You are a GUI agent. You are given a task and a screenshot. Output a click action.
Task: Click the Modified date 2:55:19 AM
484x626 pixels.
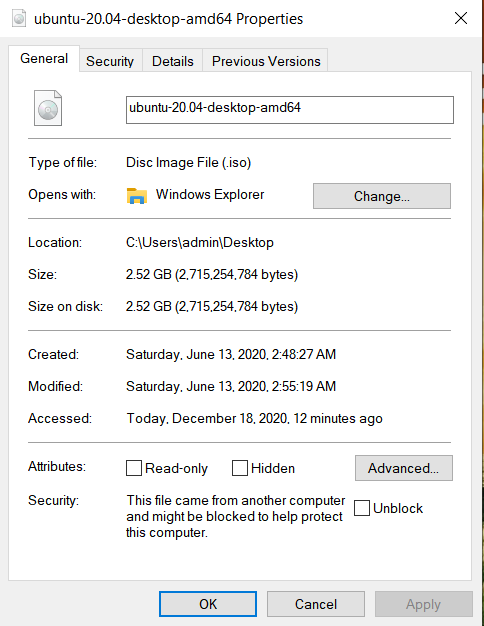click(231, 386)
